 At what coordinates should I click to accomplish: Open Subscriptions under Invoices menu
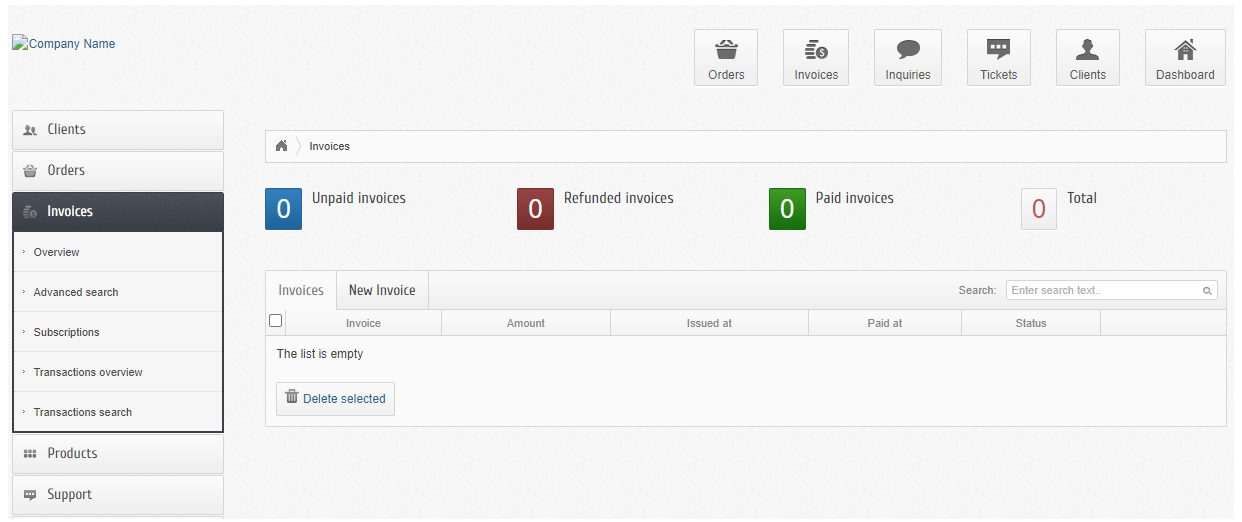67,332
